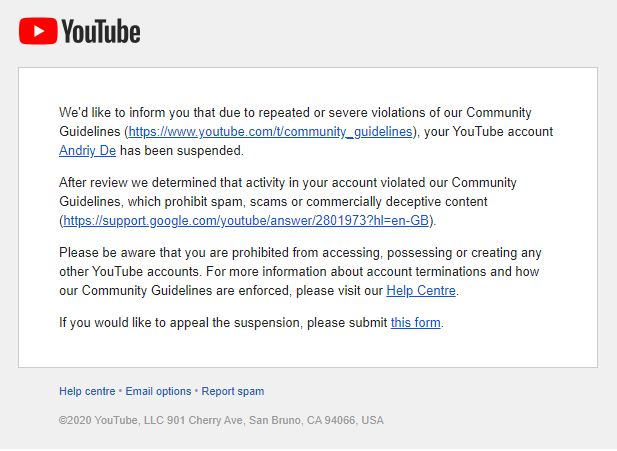Open the youtube.com community_guidelines URL link
Screen dimensions: 617x451
pos(270,132)
